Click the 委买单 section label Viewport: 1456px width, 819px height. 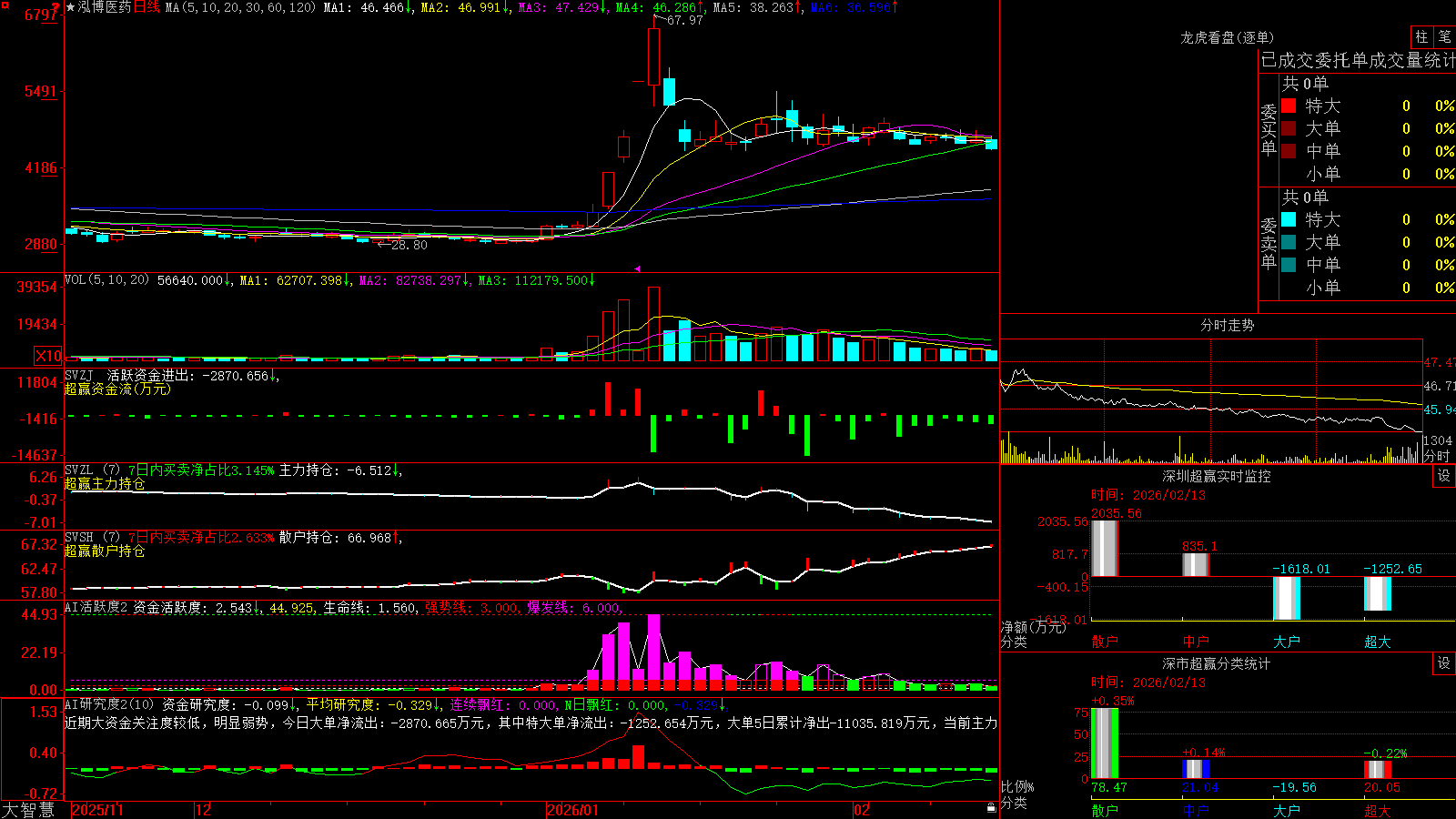[1269, 130]
